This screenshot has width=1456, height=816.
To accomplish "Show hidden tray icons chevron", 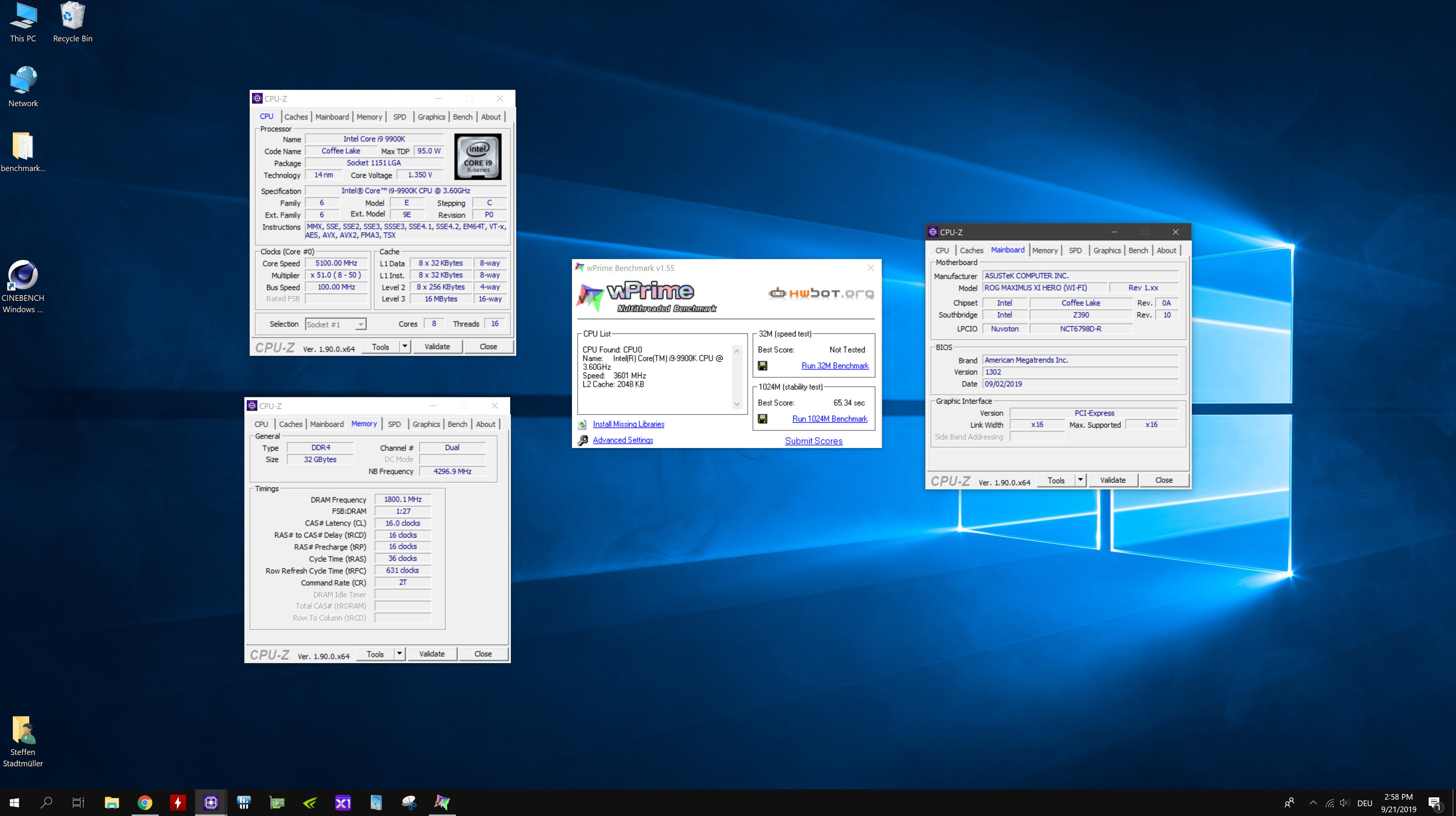I will point(1313,802).
